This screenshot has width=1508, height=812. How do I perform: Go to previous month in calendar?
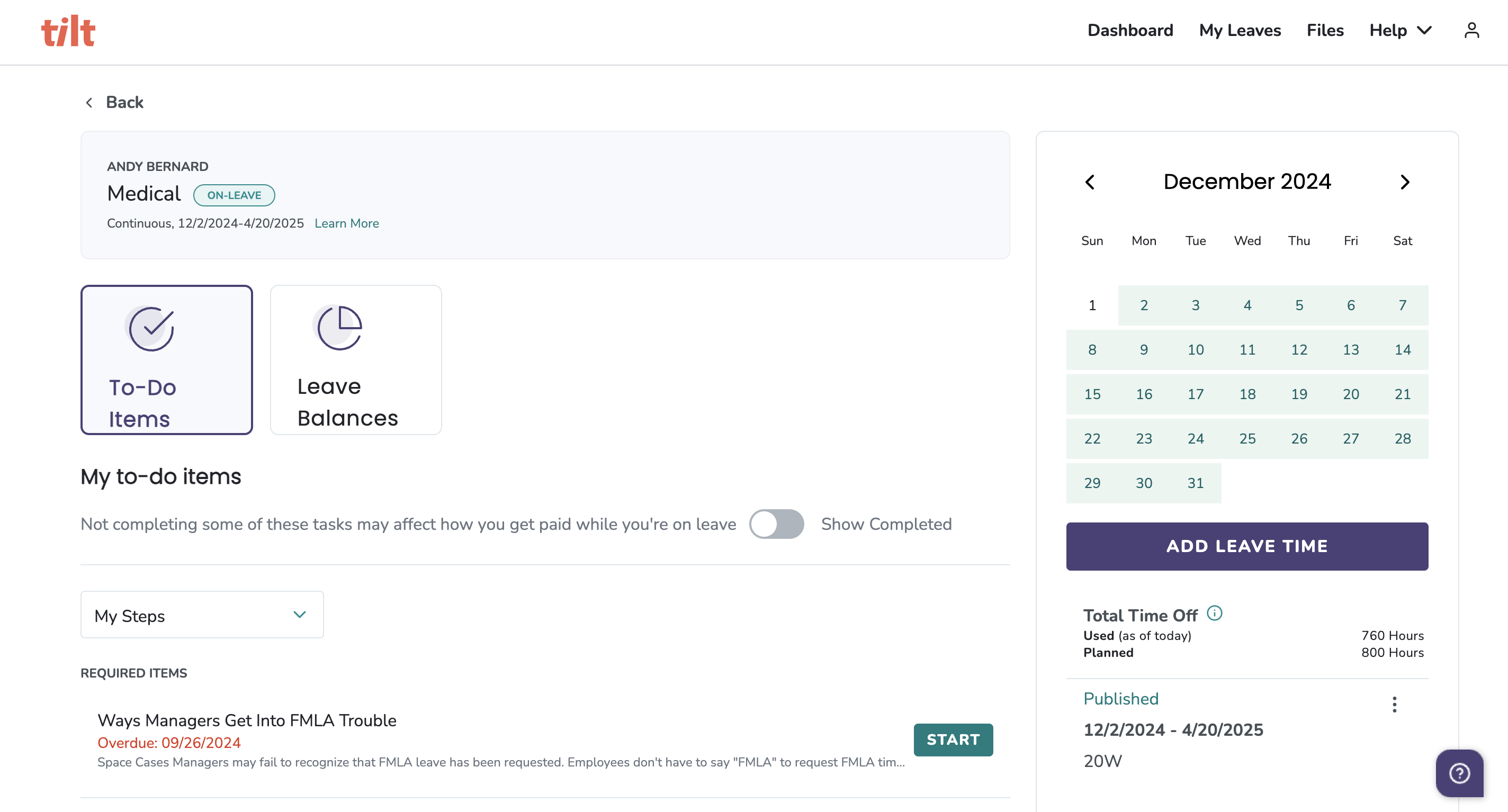tap(1090, 182)
